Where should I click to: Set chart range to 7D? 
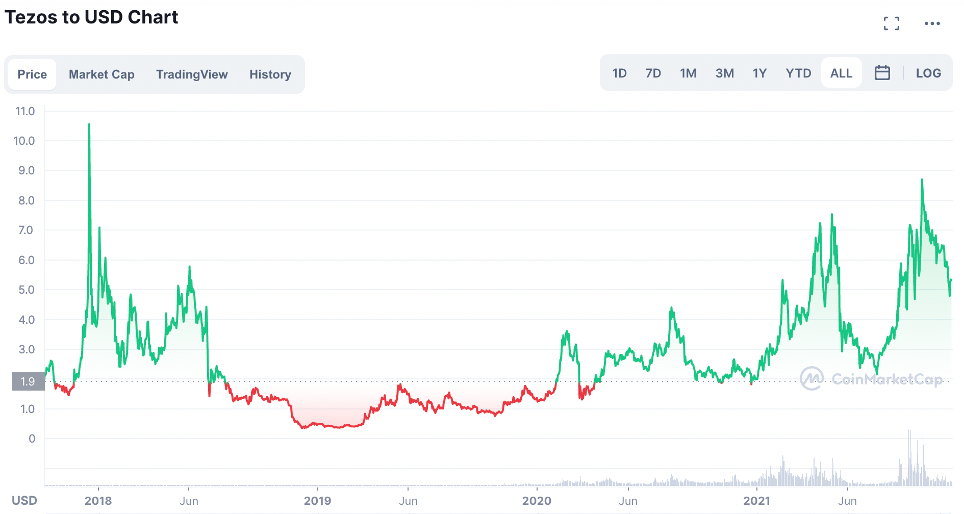[653, 73]
